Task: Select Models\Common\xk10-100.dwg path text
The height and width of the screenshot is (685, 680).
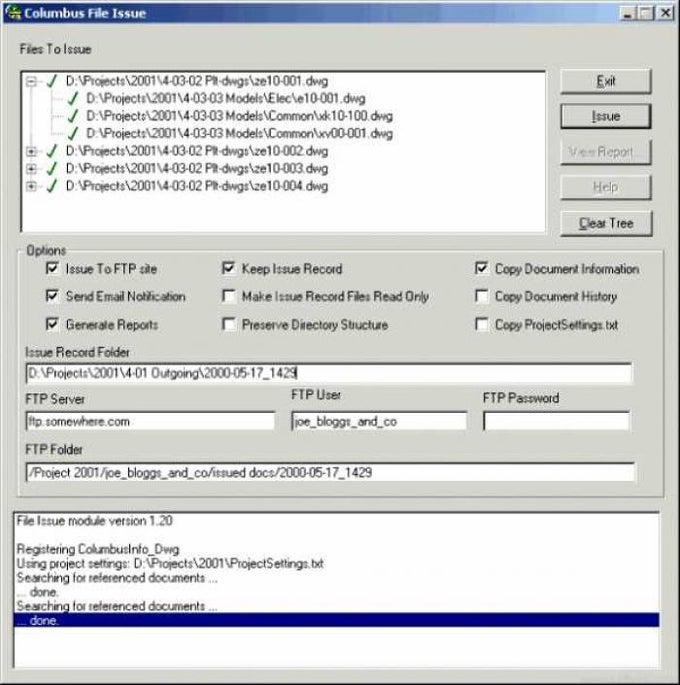Action: [x=239, y=116]
